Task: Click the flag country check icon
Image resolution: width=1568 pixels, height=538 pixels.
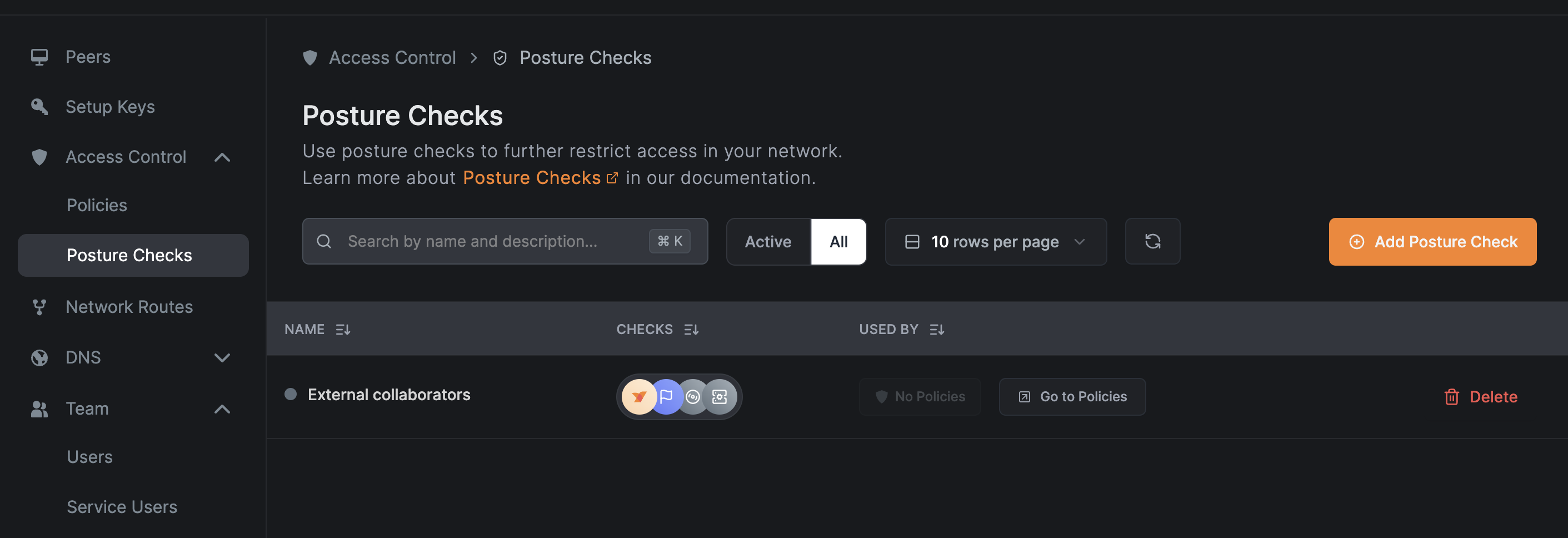Action: (x=666, y=397)
